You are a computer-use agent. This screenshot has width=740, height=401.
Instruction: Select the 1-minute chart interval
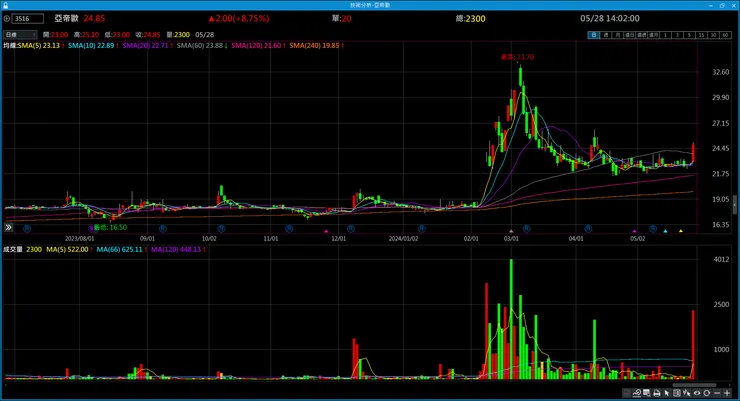point(665,35)
